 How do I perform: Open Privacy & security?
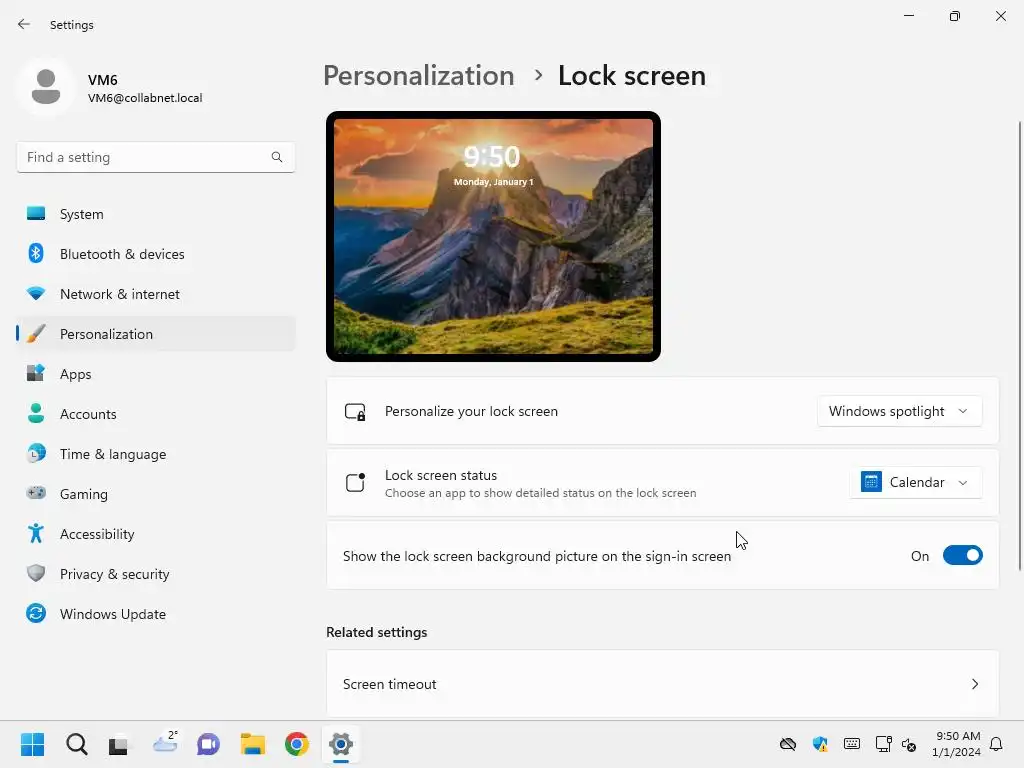point(155,573)
